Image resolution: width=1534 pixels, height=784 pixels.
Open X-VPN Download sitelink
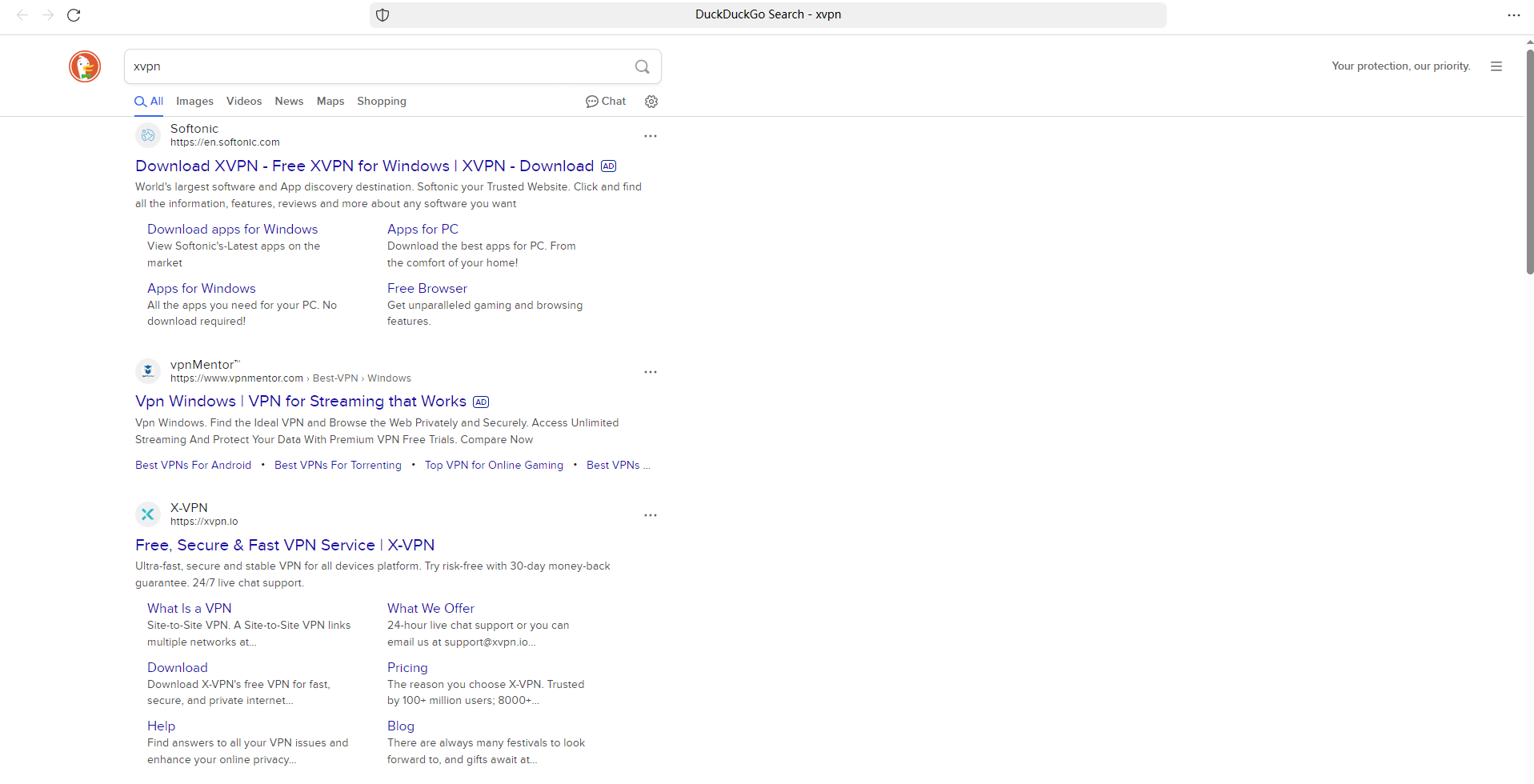click(x=178, y=667)
